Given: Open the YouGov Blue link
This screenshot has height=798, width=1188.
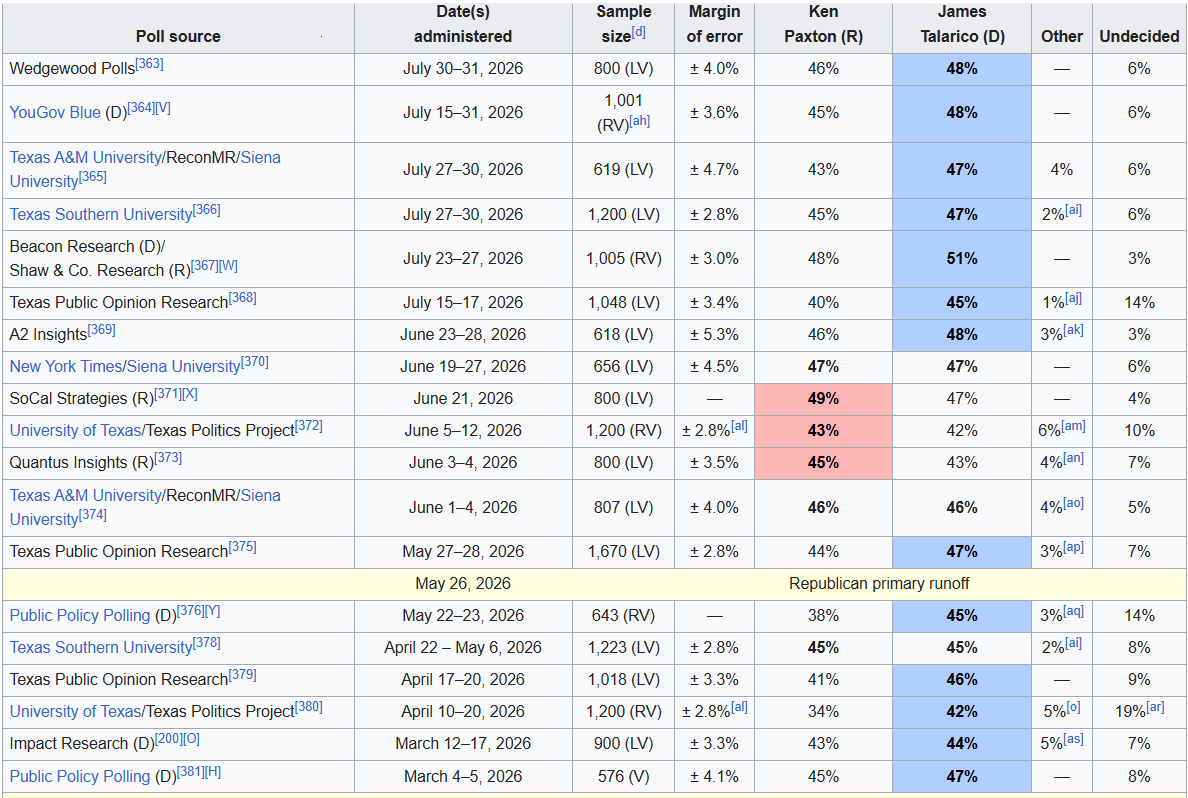Looking at the screenshot, I should tap(55, 113).
